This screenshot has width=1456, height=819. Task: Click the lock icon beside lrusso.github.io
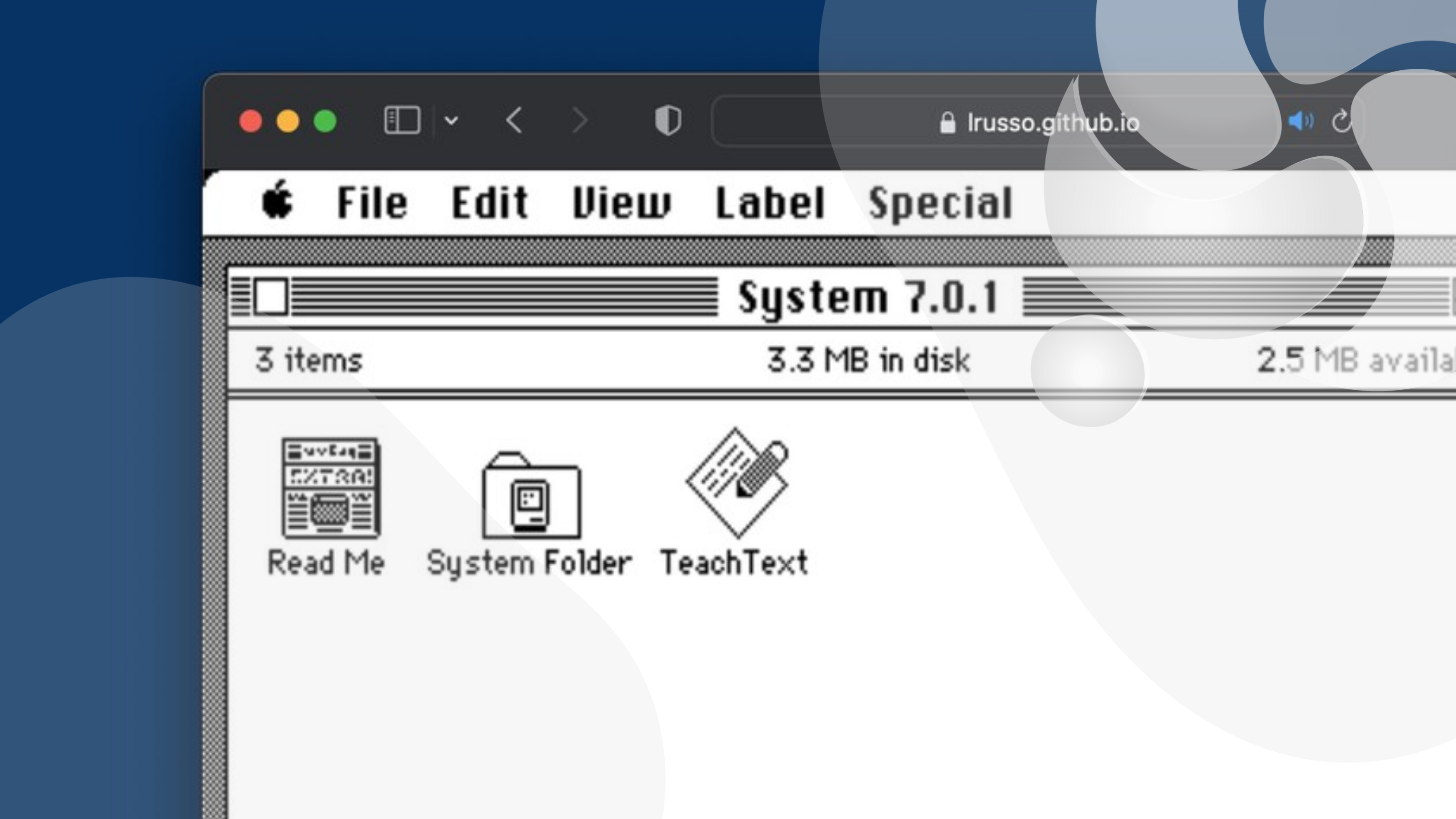tap(947, 123)
